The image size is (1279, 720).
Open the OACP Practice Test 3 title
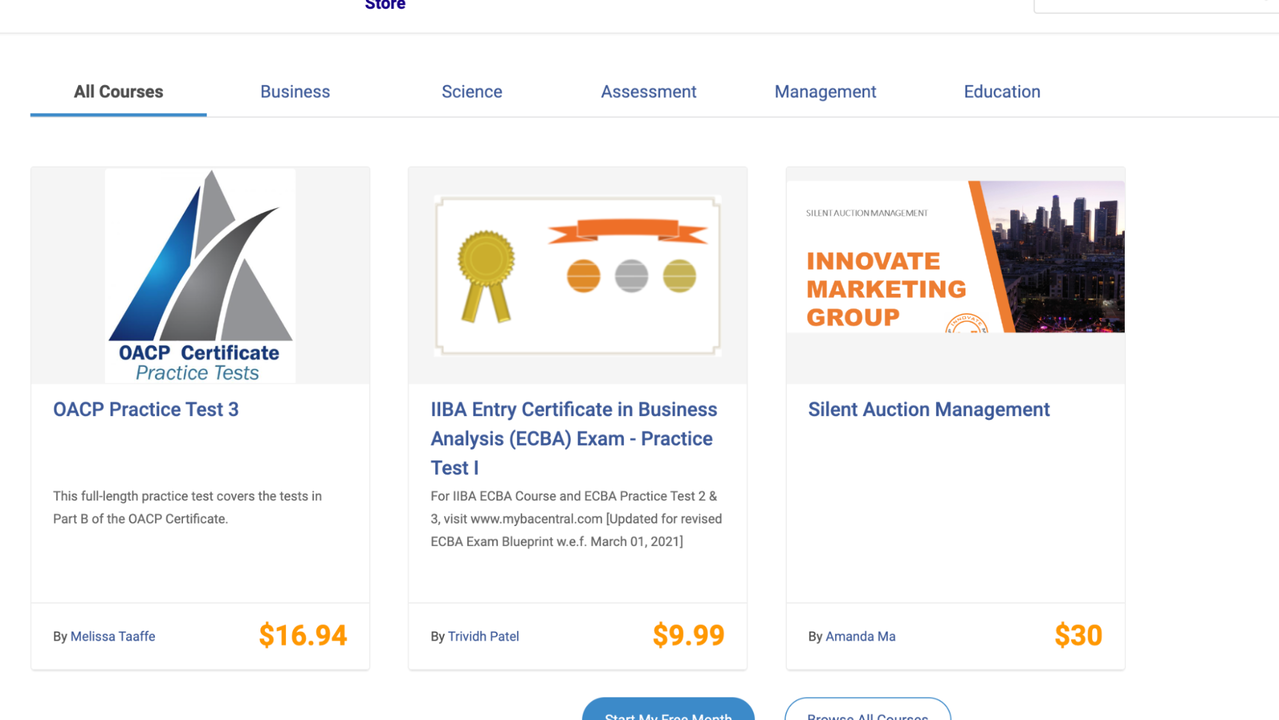[146, 409]
